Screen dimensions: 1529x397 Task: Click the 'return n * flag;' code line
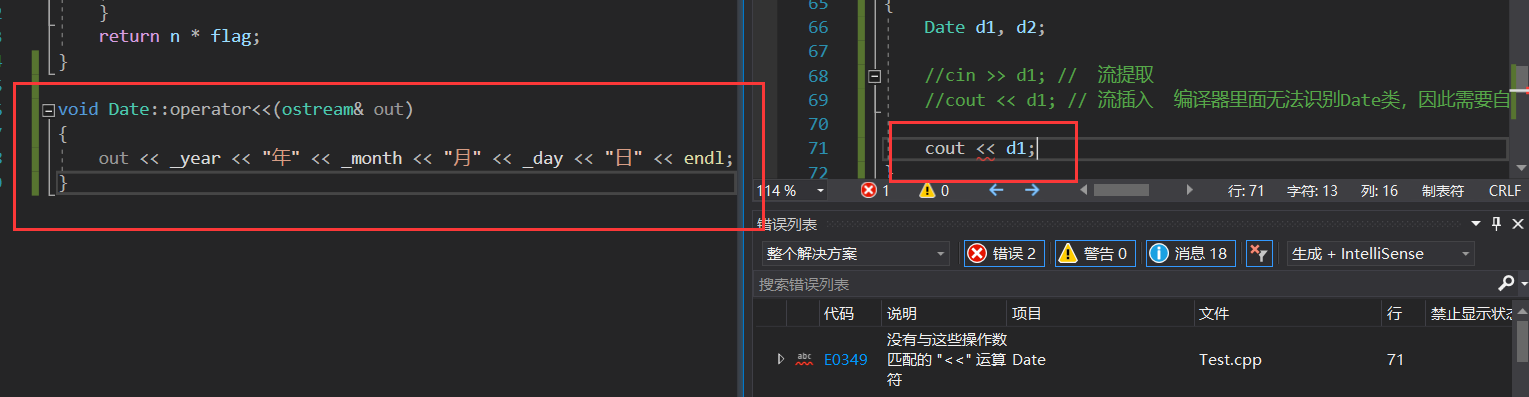pos(179,36)
